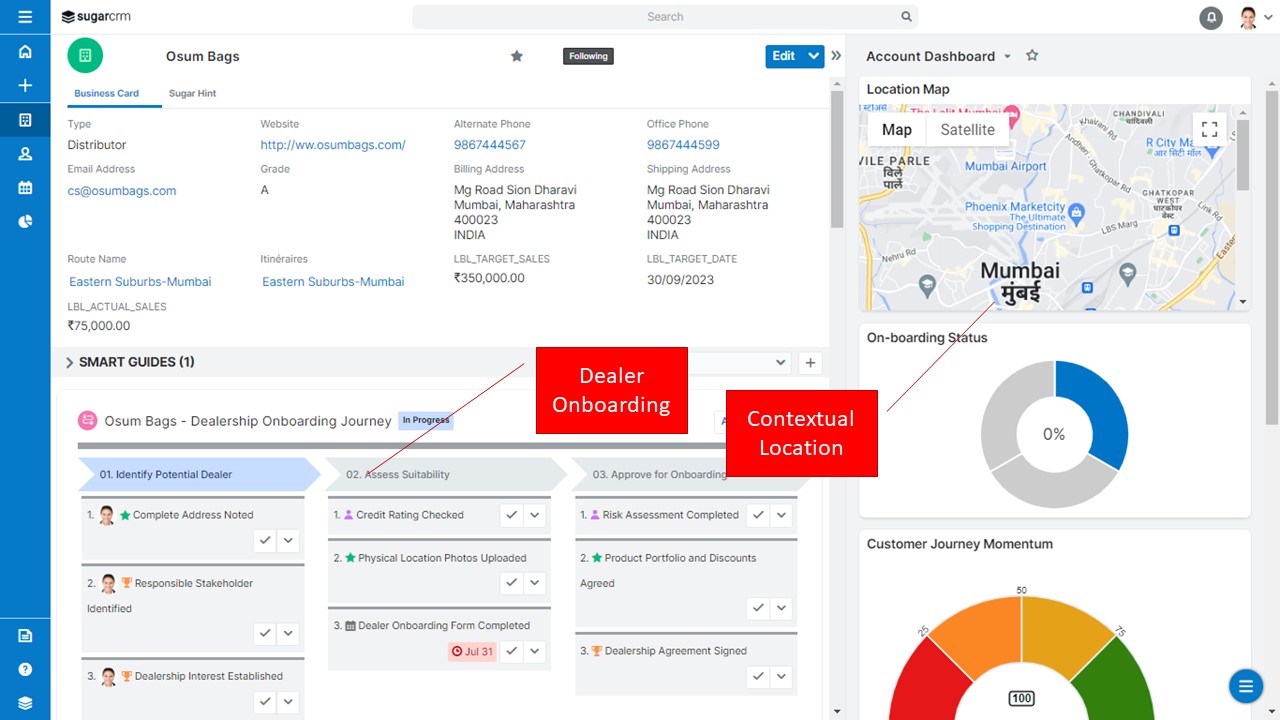Favorite the Account Dashboard star

tap(1032, 56)
